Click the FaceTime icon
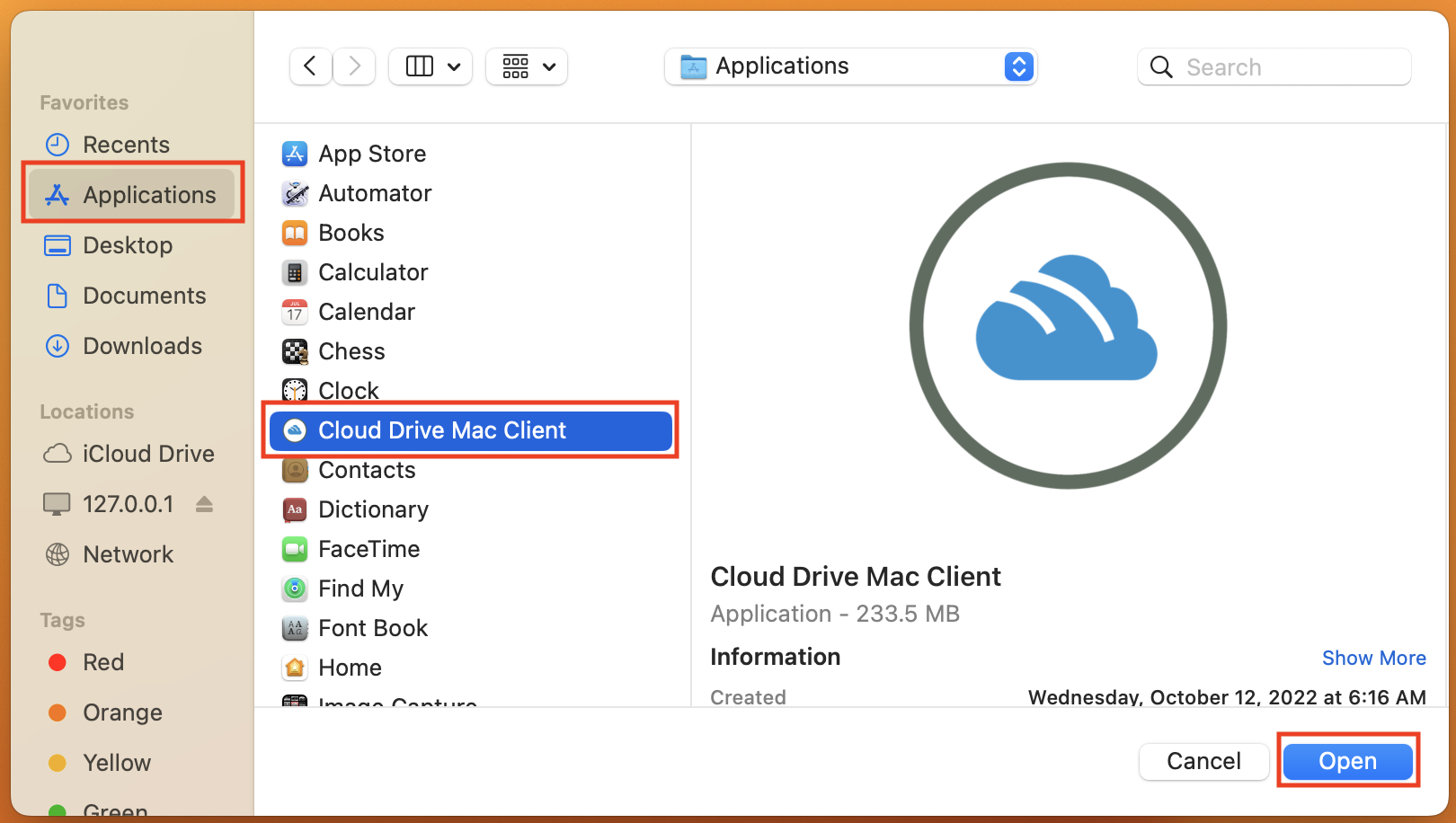Screen dimensions: 1456x823 click(295, 549)
